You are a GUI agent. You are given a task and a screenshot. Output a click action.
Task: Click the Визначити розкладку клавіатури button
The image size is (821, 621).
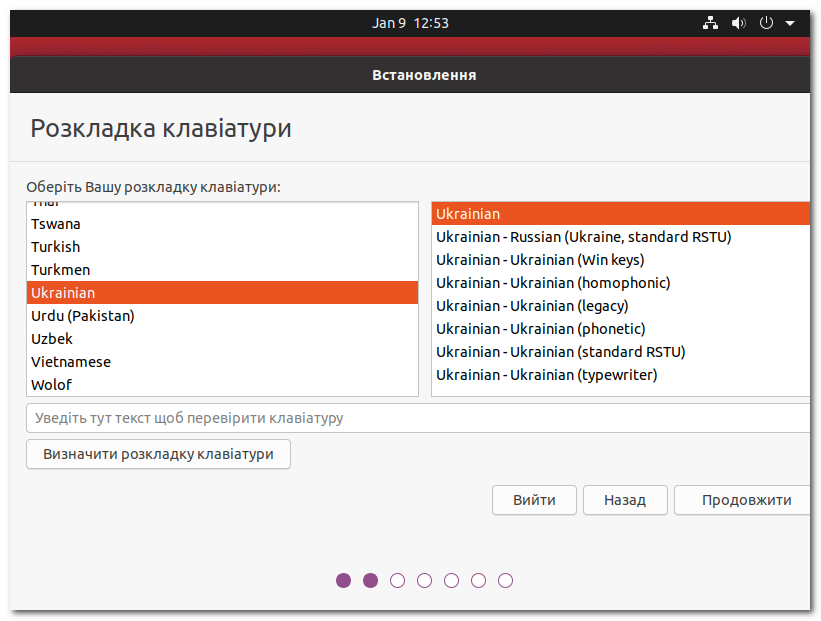click(x=158, y=454)
